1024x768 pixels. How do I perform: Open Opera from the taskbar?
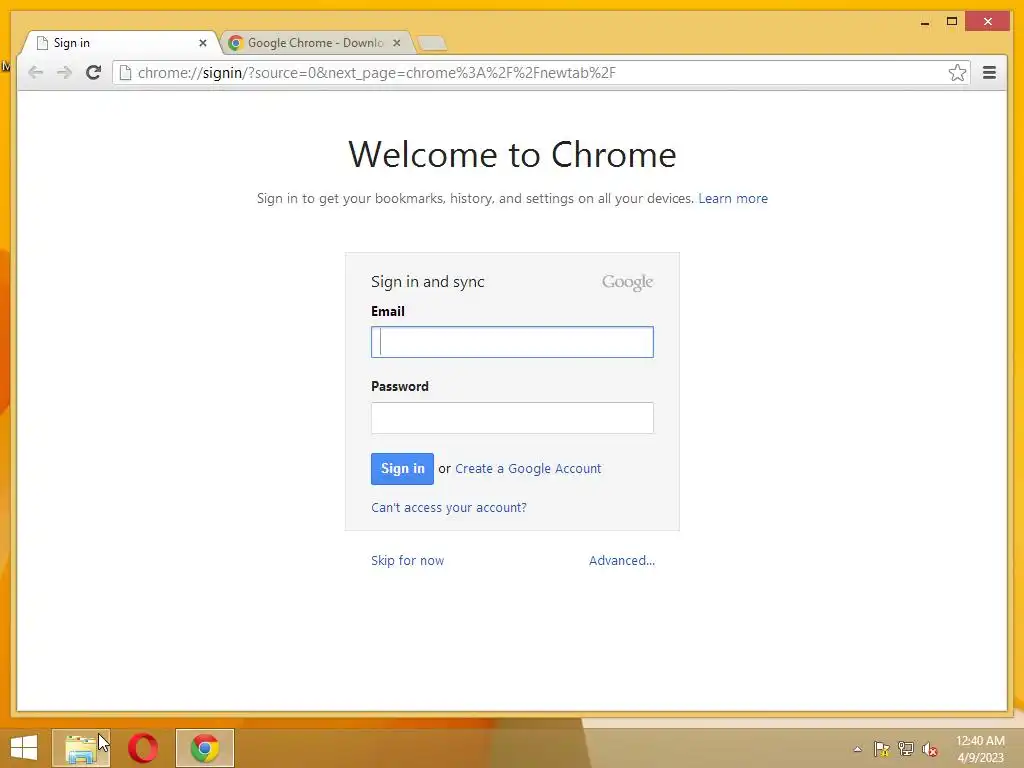click(143, 748)
